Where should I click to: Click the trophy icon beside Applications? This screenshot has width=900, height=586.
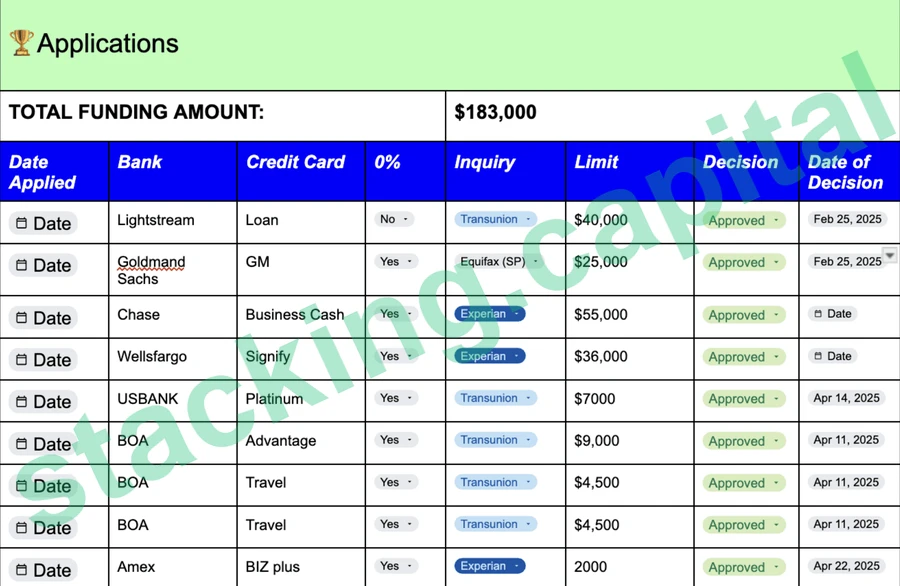pyautogui.click(x=21, y=43)
